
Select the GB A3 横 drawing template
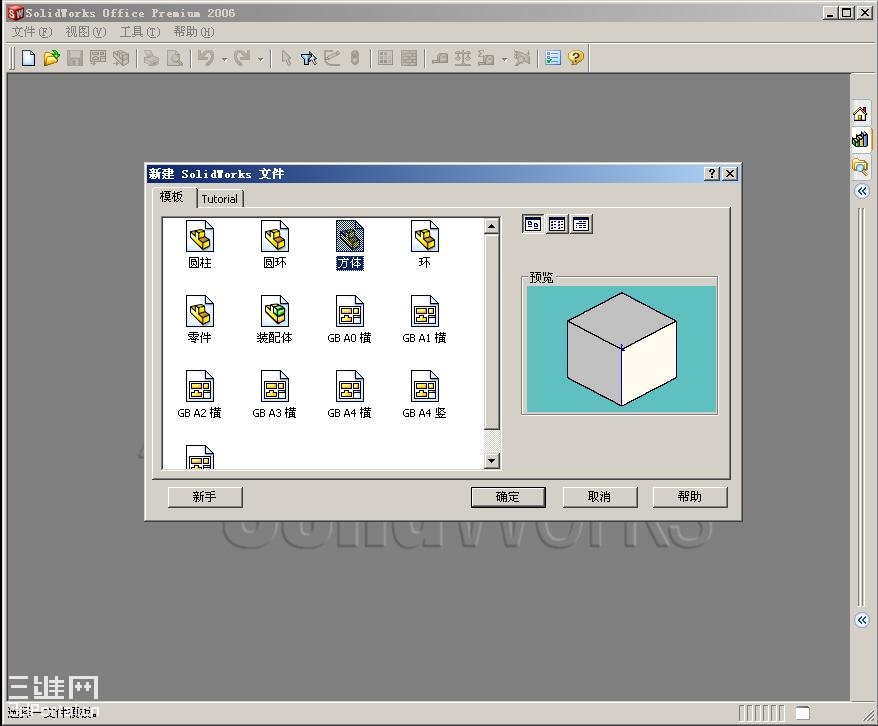(275, 395)
